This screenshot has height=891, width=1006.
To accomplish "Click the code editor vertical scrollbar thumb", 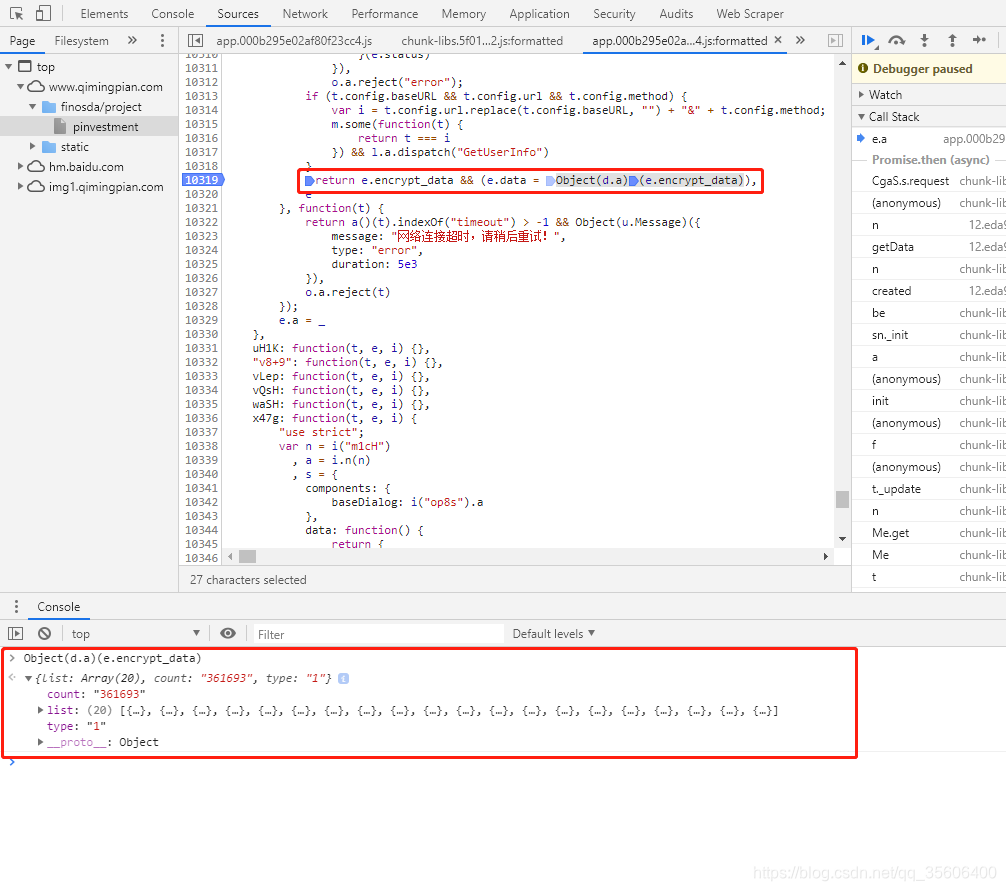I will point(842,499).
